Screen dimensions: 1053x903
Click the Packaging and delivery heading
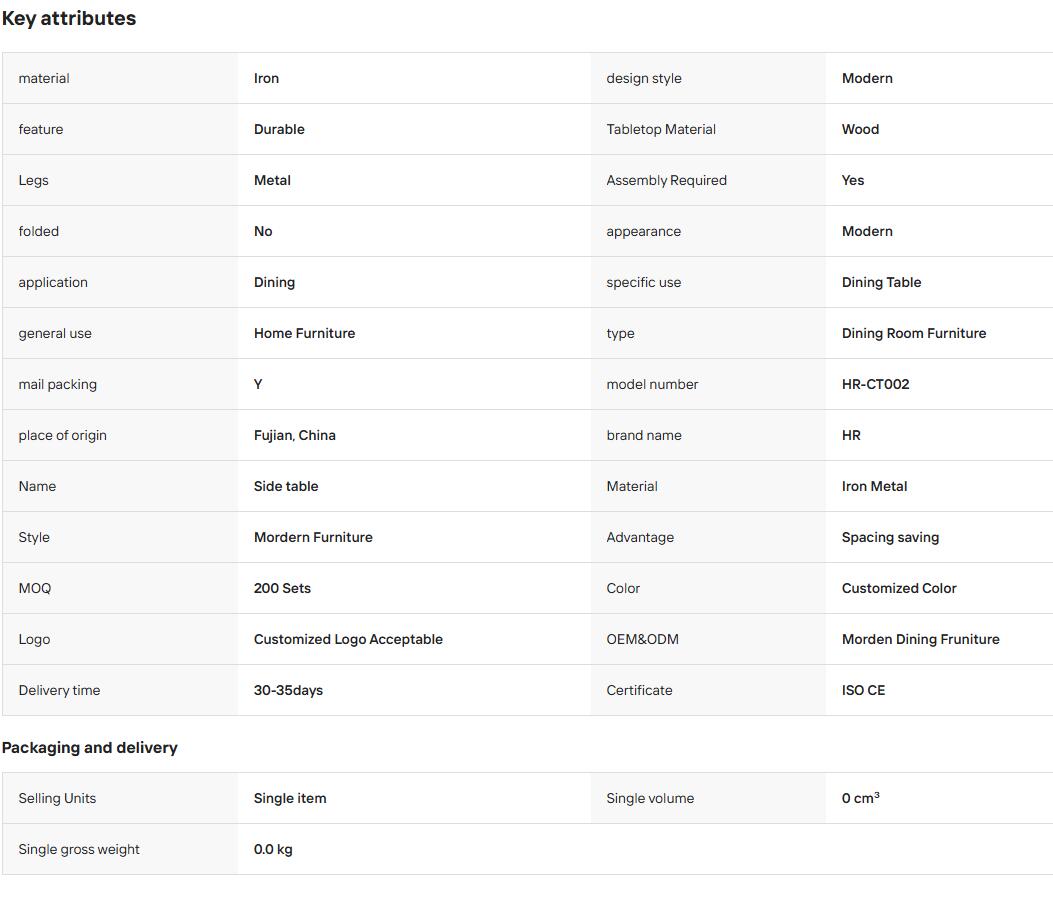90,748
